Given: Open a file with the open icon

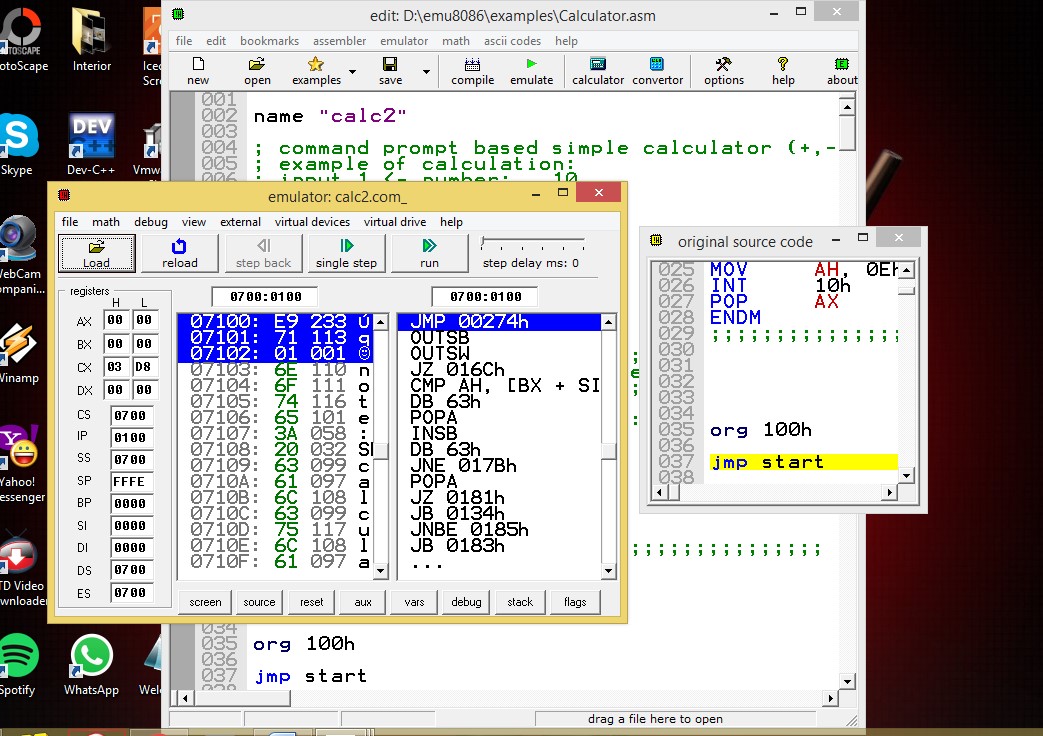Looking at the screenshot, I should pyautogui.click(x=257, y=70).
